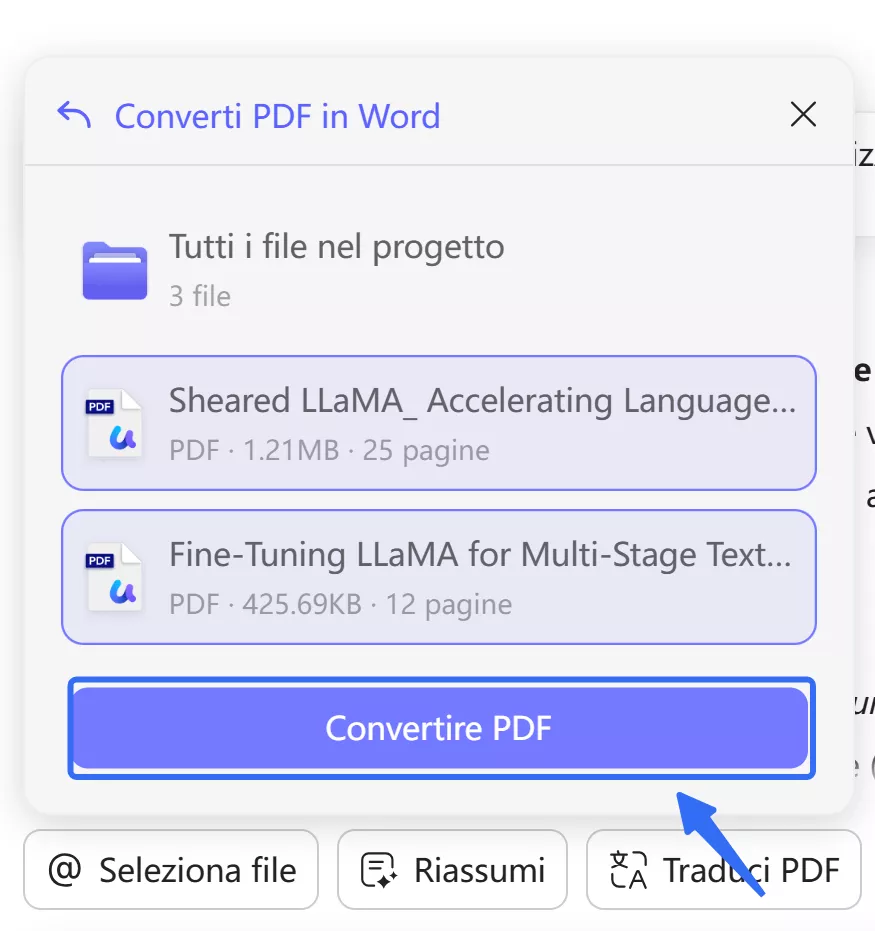Select the PDF icon on Fine-Tuning LLaMA file
Screen dimensions: 875x931
pos(113,577)
